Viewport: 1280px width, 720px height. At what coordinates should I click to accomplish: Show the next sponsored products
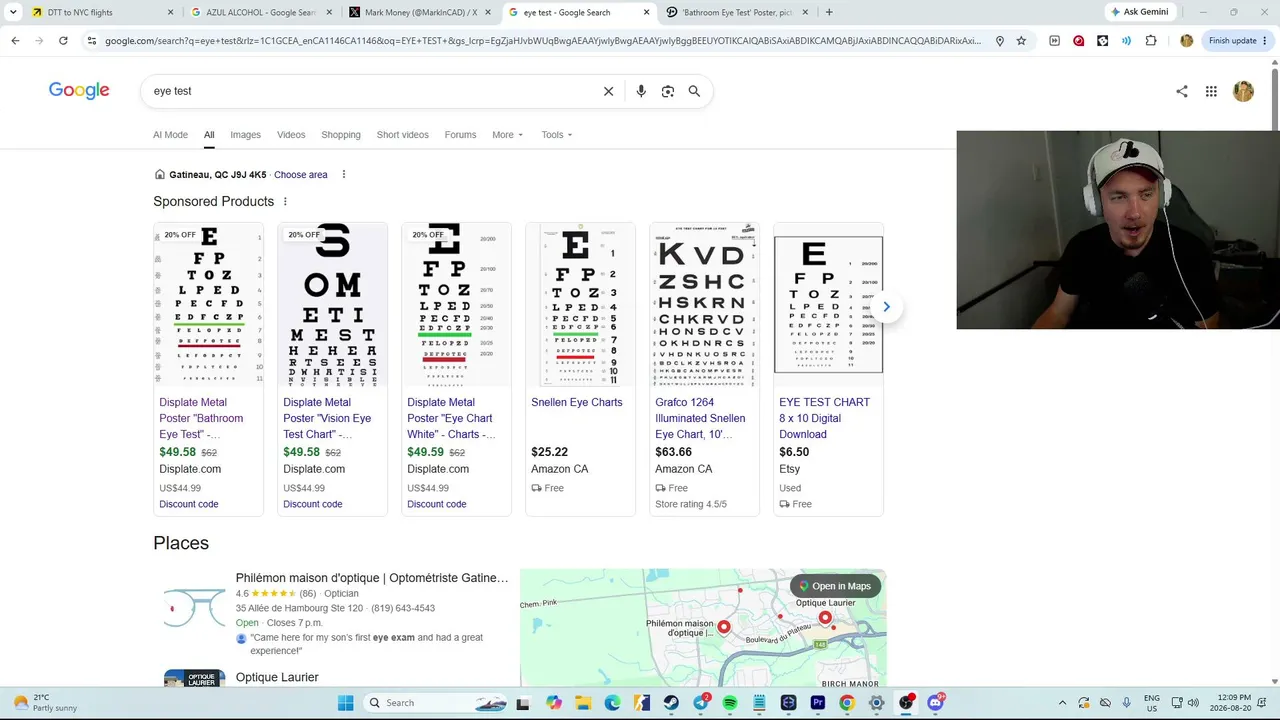tap(886, 307)
